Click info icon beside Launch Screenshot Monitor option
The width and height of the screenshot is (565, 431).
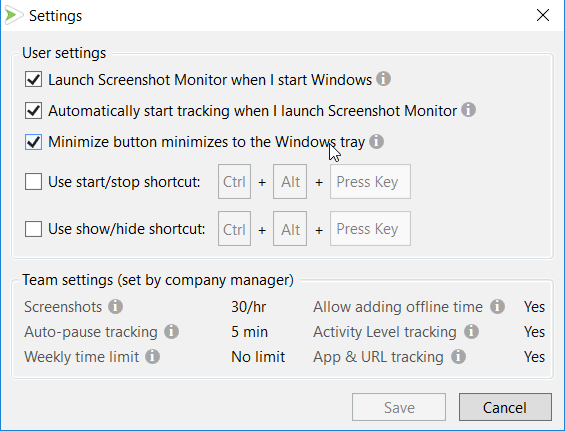tap(383, 78)
